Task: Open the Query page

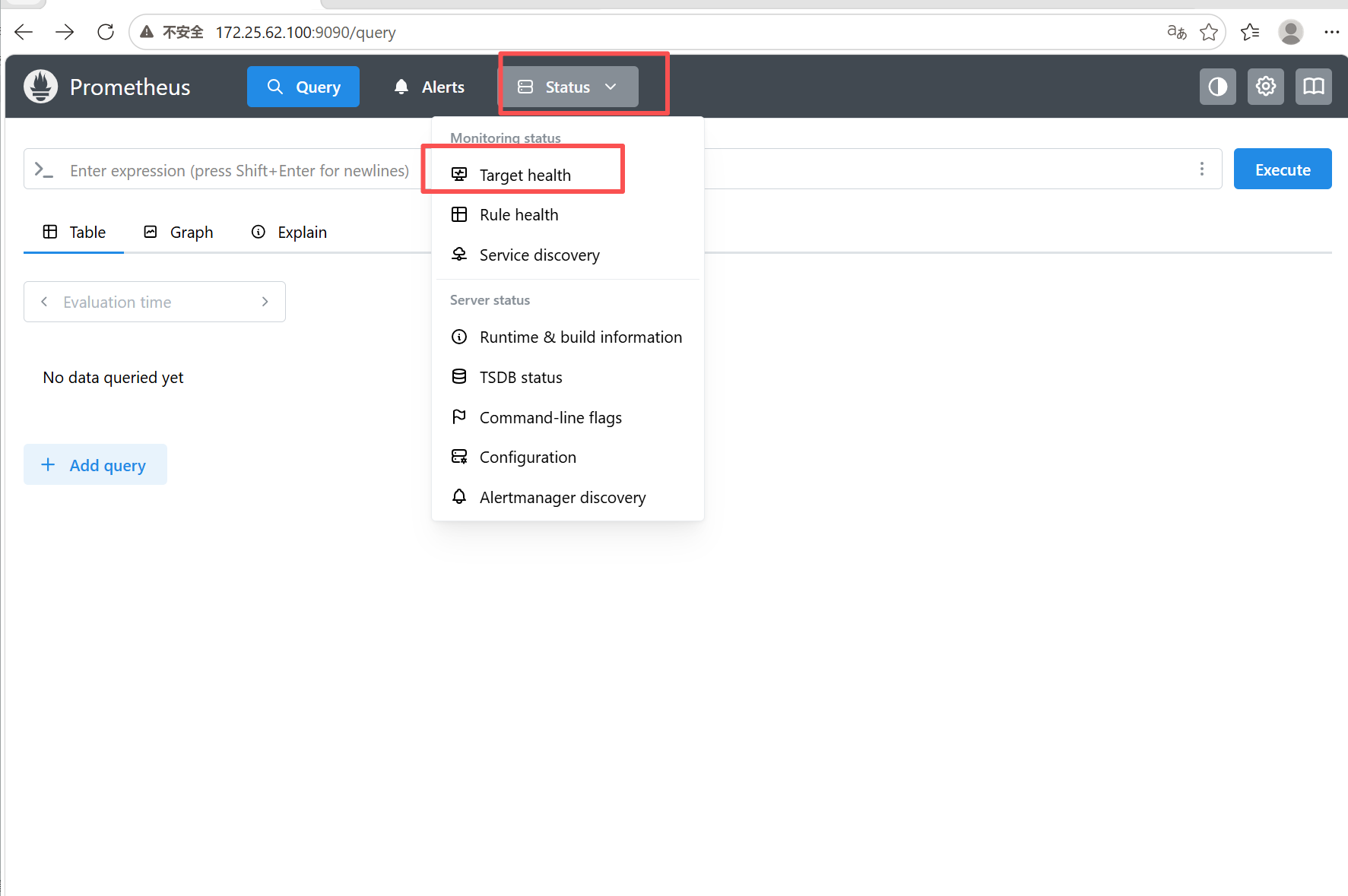Action: (x=303, y=87)
